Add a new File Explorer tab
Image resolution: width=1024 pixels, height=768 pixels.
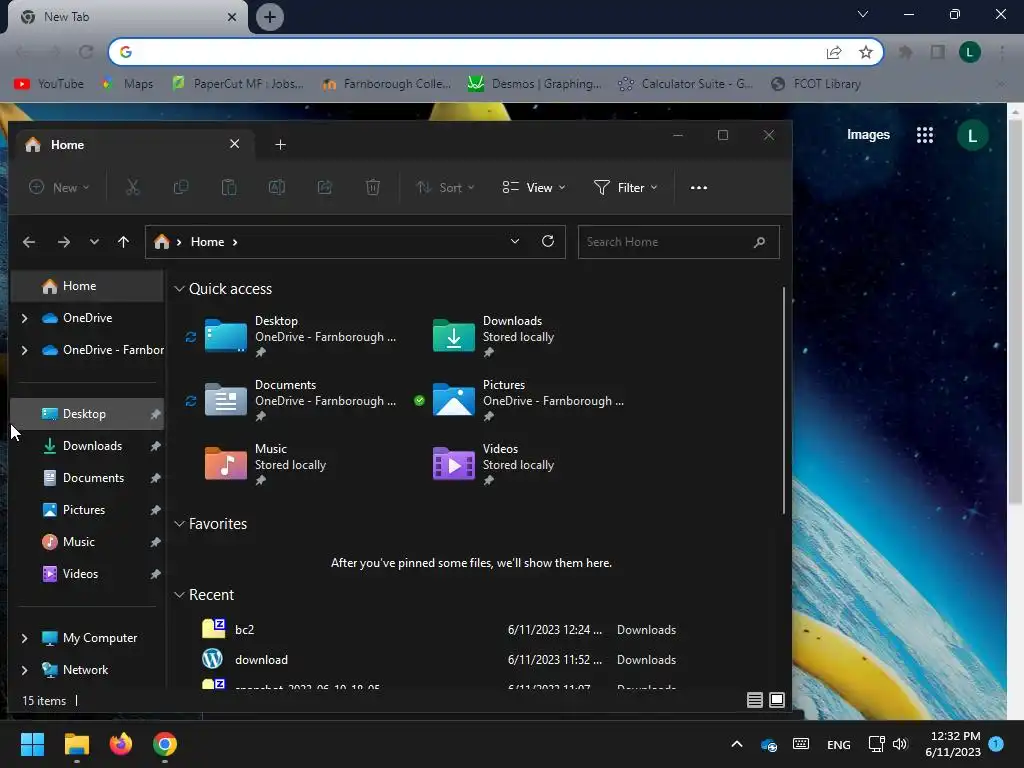280,144
